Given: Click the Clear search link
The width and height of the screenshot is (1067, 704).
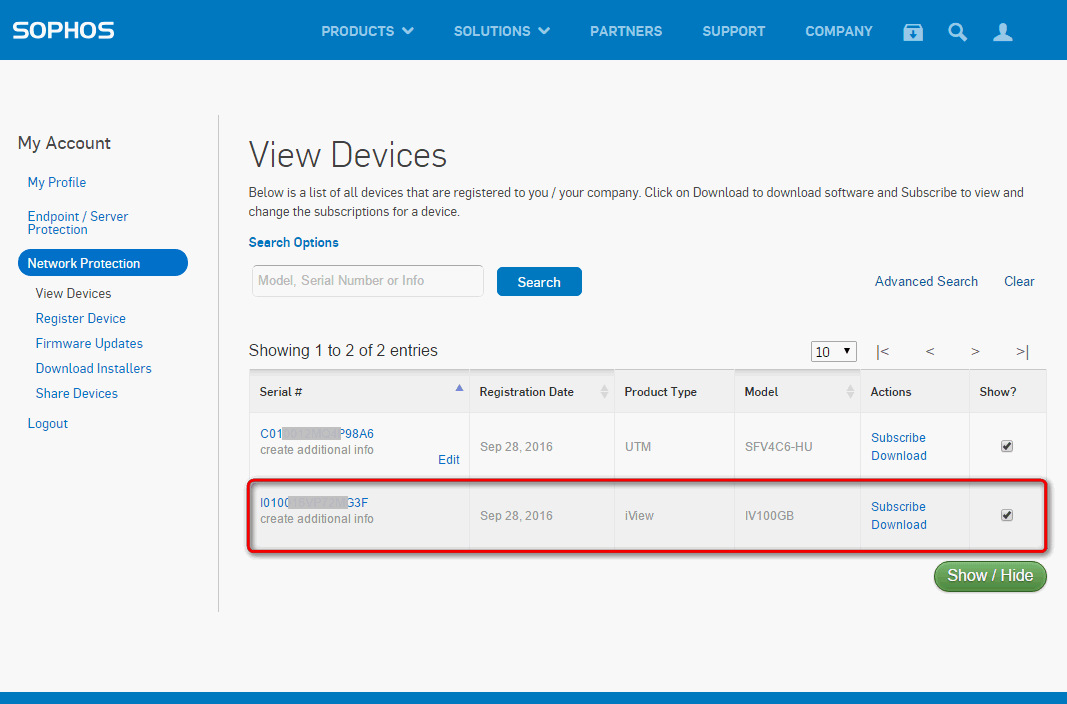Looking at the screenshot, I should [x=1019, y=282].
